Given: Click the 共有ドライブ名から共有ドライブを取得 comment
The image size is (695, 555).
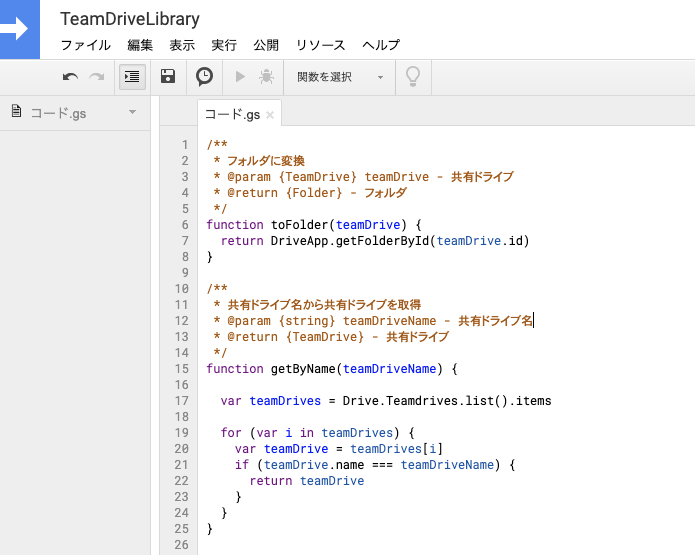Looking at the screenshot, I should [324, 305].
